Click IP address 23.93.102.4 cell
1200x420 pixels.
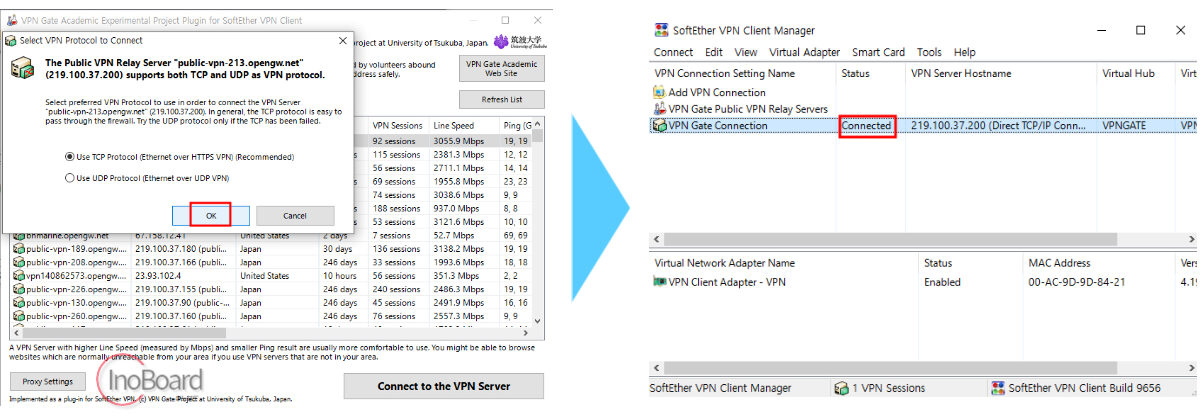[x=160, y=275]
